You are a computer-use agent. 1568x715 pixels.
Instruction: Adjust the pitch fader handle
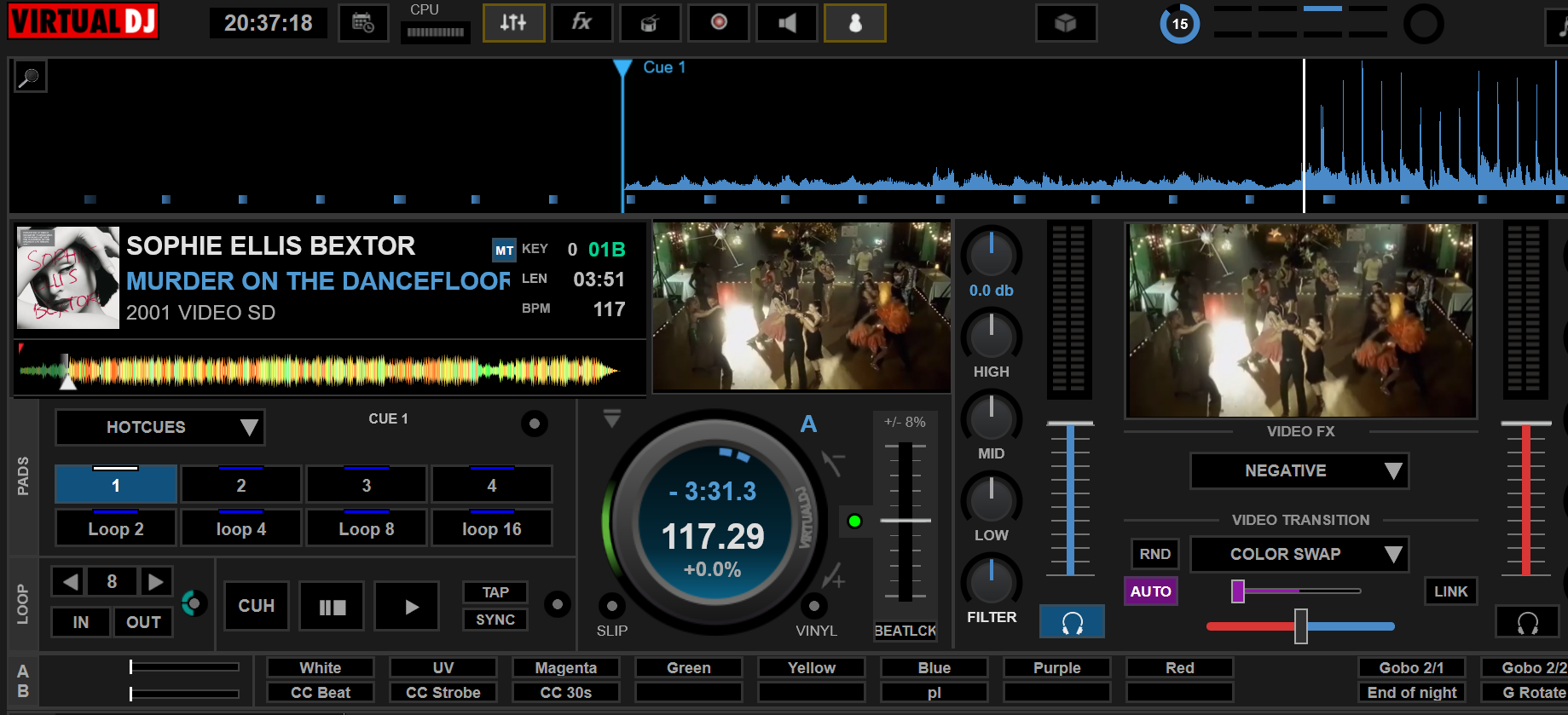click(906, 520)
